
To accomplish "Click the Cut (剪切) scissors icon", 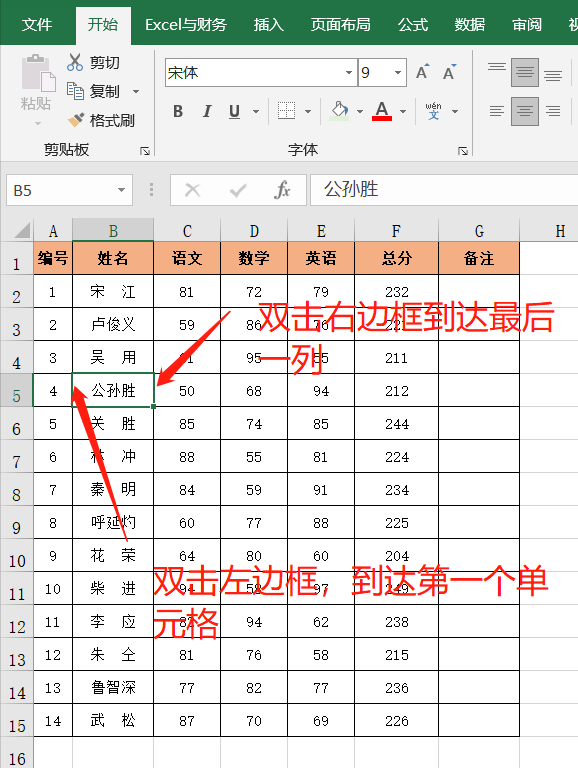I will (75, 62).
